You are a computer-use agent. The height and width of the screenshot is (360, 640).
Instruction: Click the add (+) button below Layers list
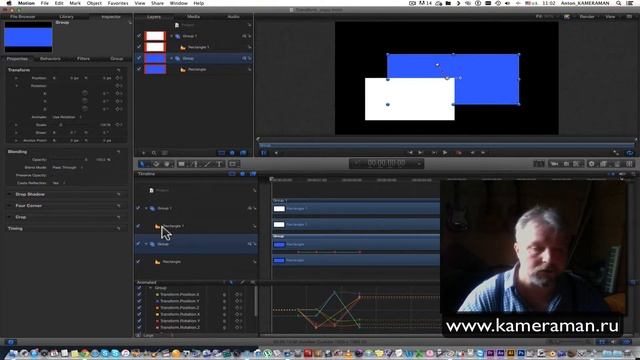coord(143,153)
